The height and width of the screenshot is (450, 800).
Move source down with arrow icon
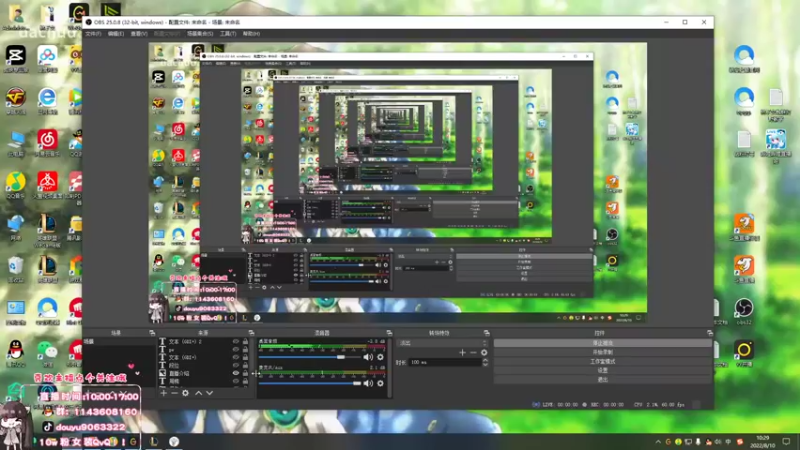point(209,393)
